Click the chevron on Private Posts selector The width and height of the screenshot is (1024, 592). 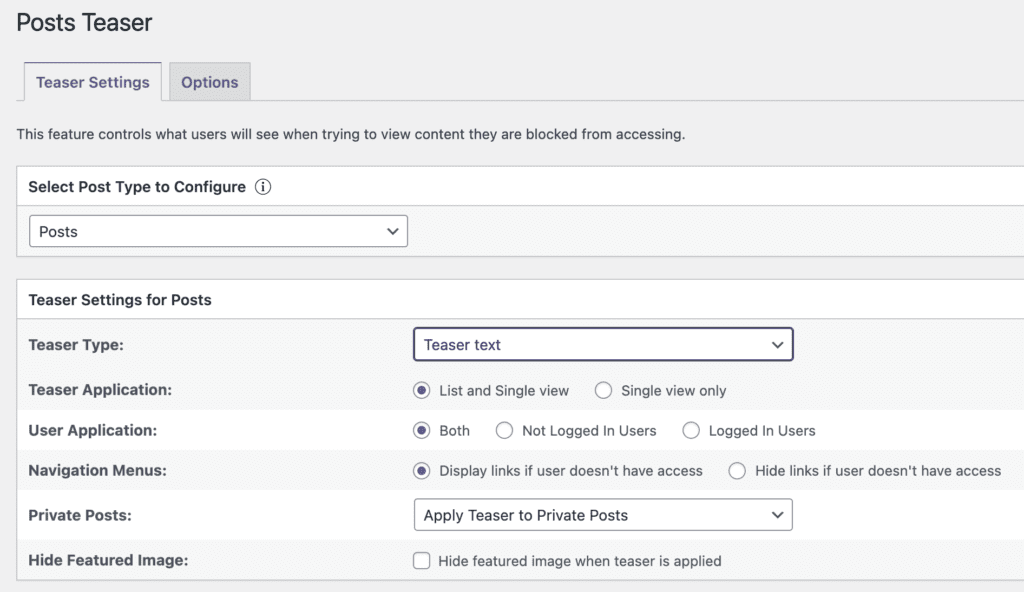click(779, 514)
